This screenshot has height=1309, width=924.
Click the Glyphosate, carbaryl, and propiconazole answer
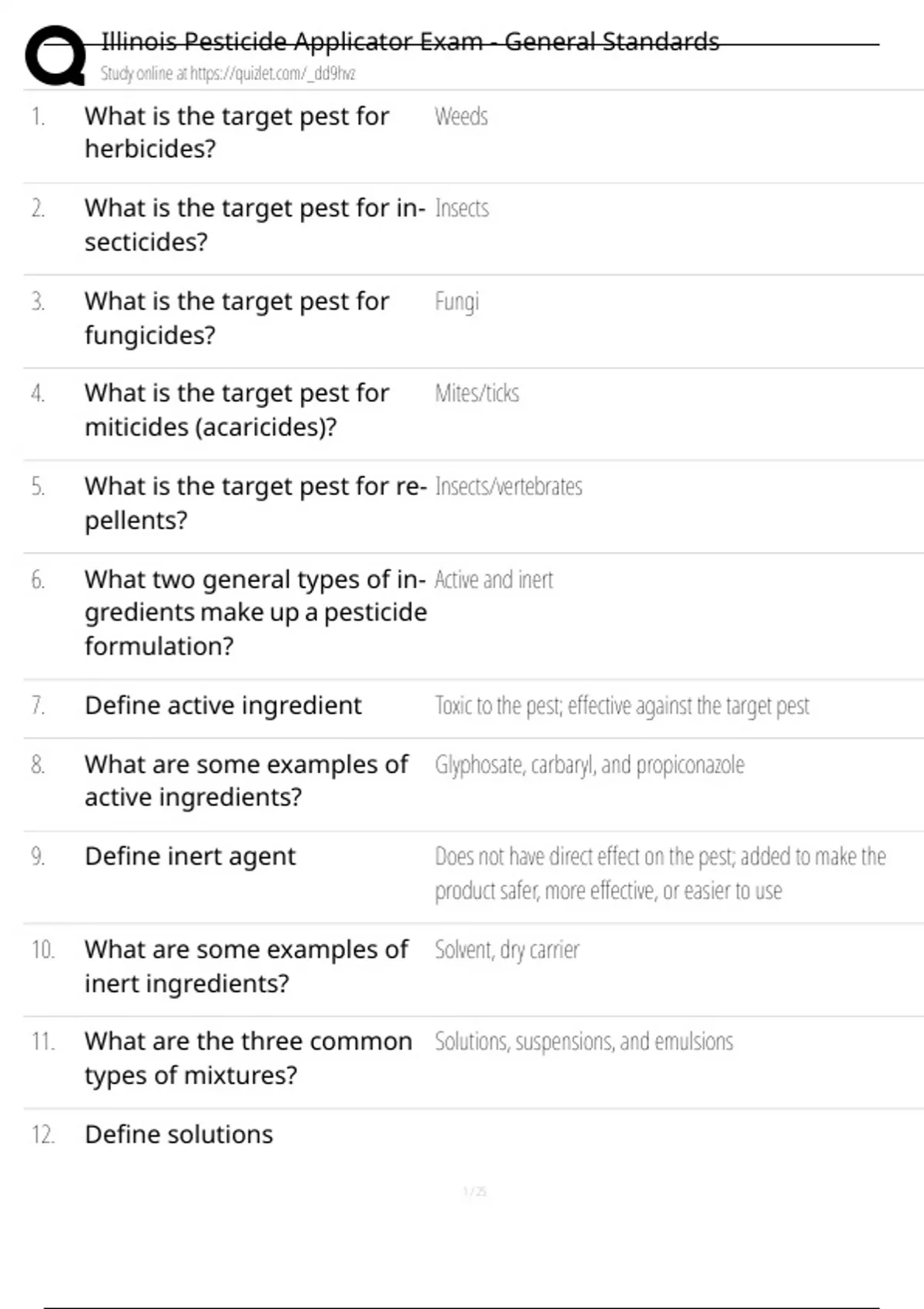pos(589,765)
